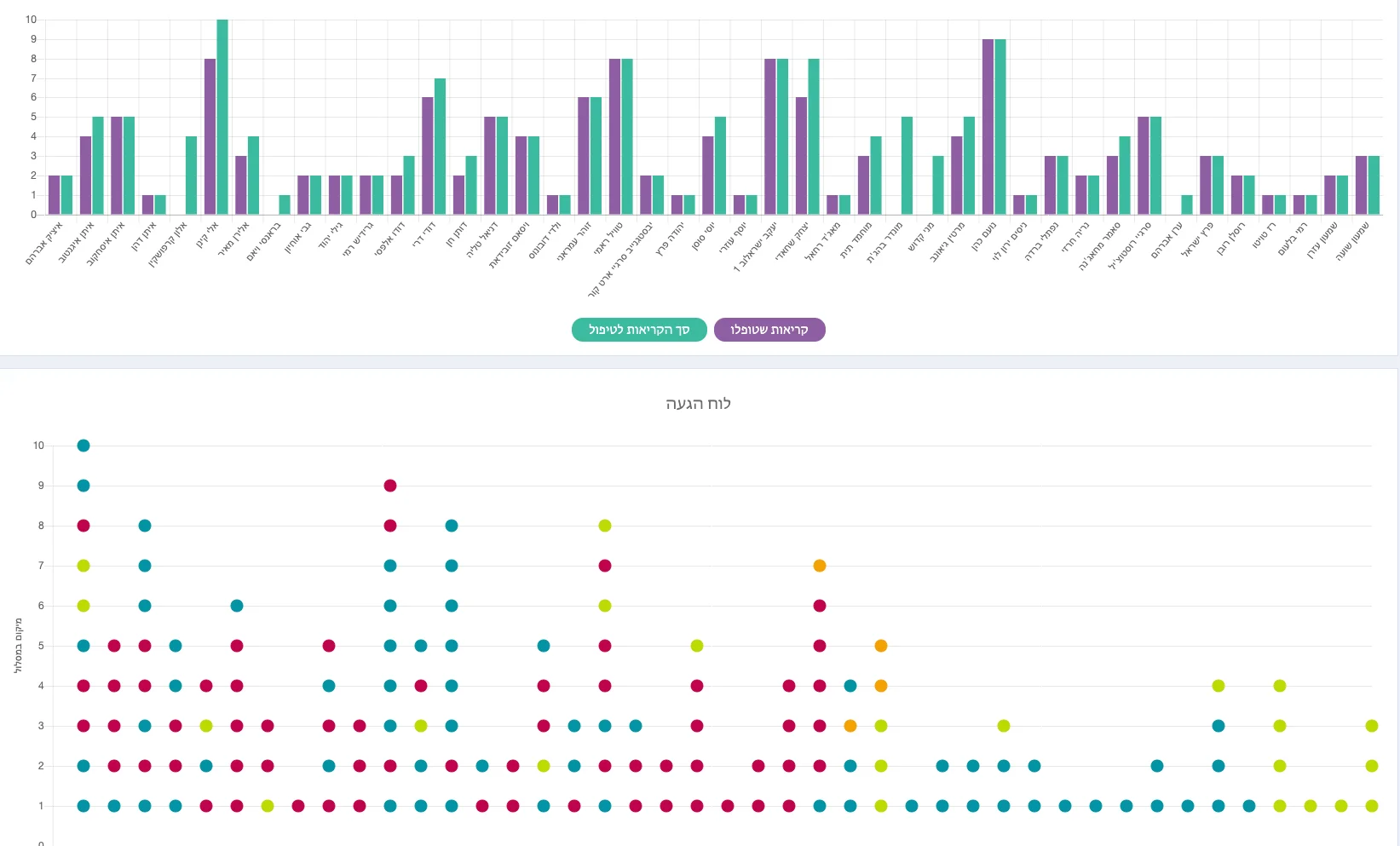The height and width of the screenshot is (846, 1400).
Task: Select the single teal bar for מונדר בהג'ת
Action: tap(907, 166)
